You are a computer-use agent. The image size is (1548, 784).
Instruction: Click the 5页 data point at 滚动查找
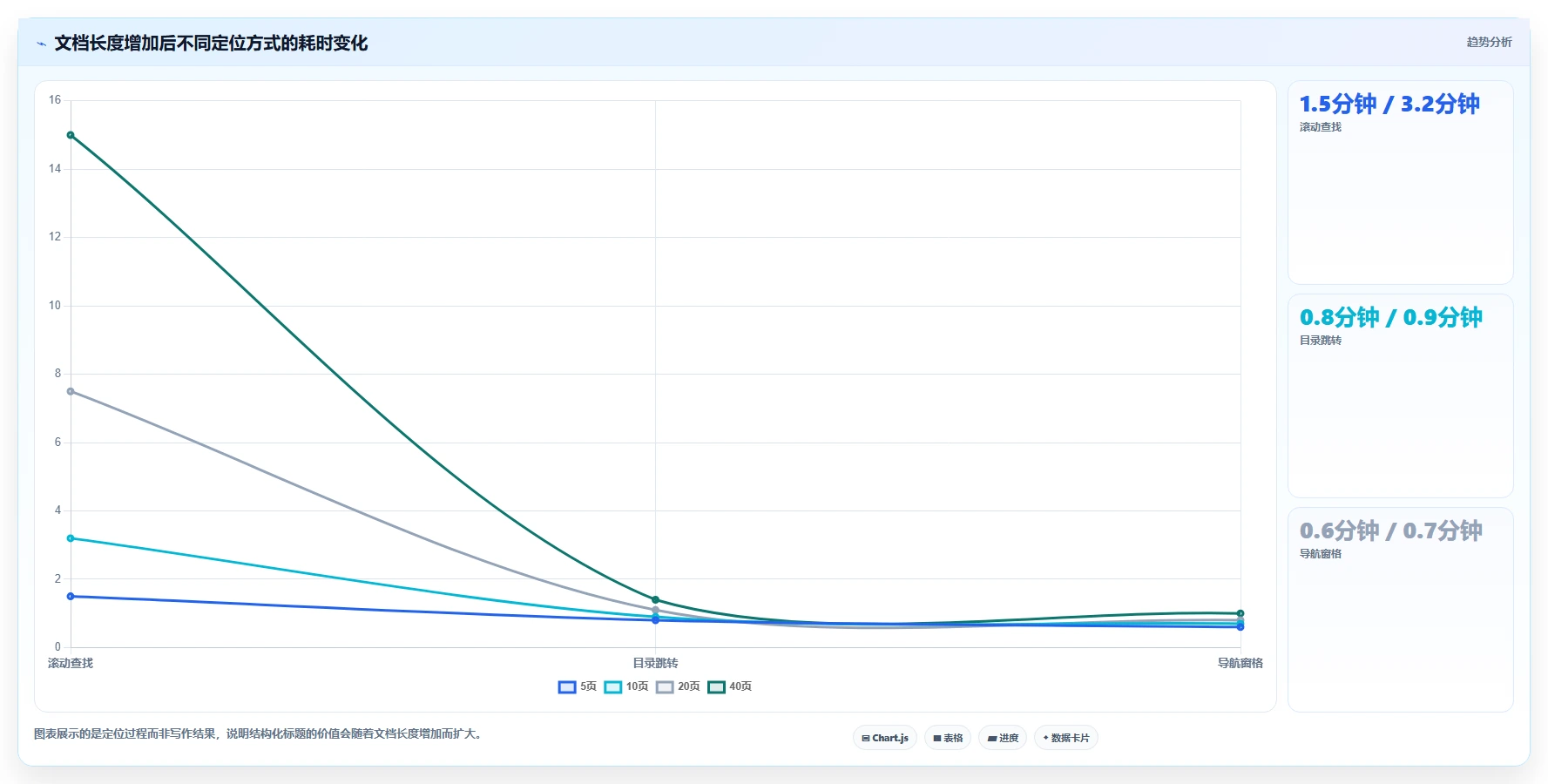pos(71,597)
